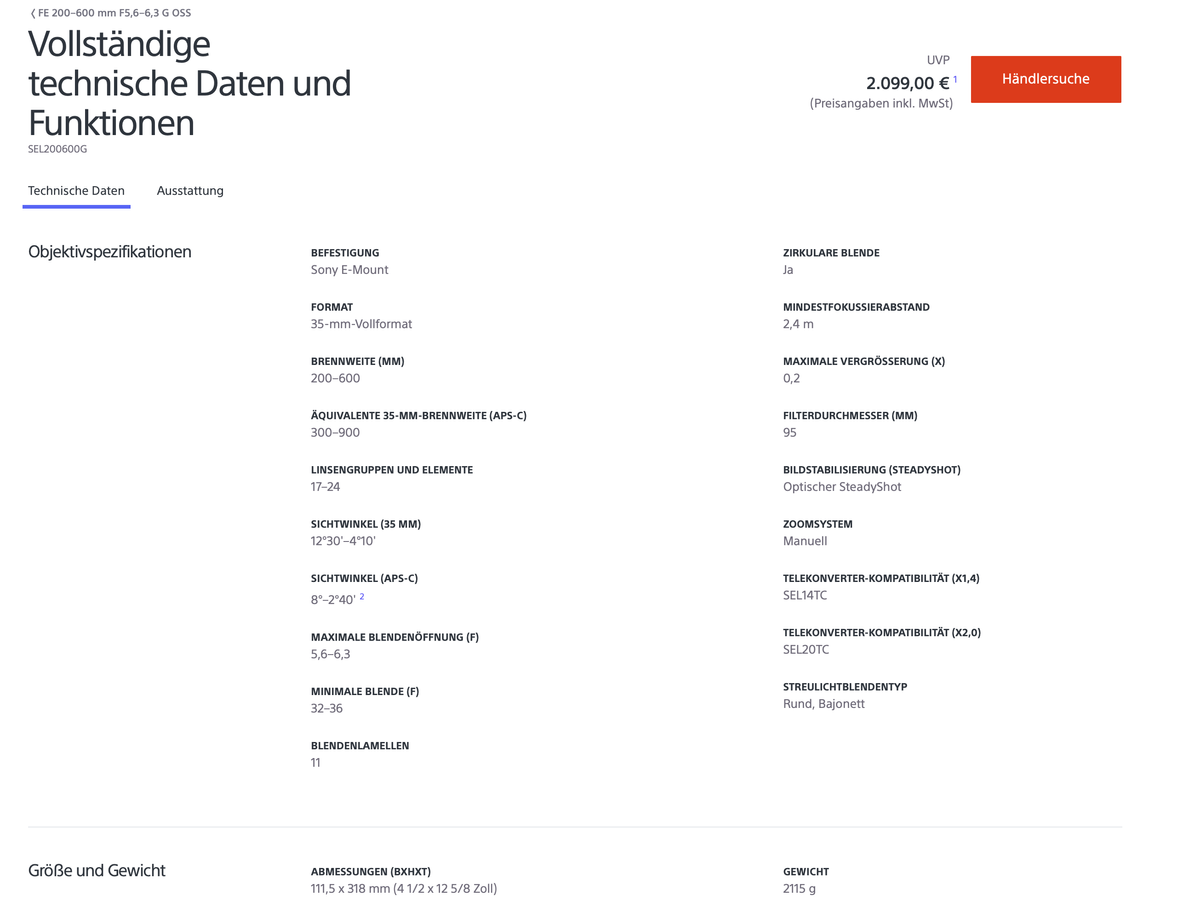The height and width of the screenshot is (923, 1200).
Task: Click the Sony E-Mount value
Action: tap(349, 269)
